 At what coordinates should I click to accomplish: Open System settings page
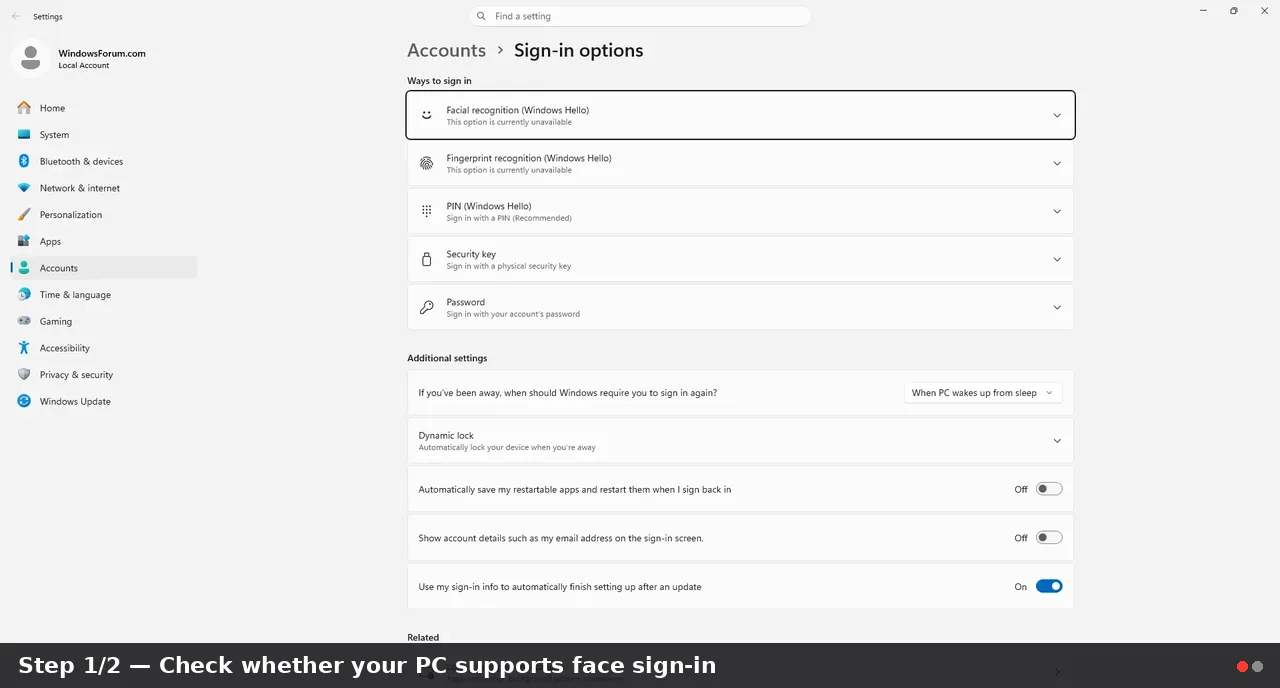(x=104, y=134)
